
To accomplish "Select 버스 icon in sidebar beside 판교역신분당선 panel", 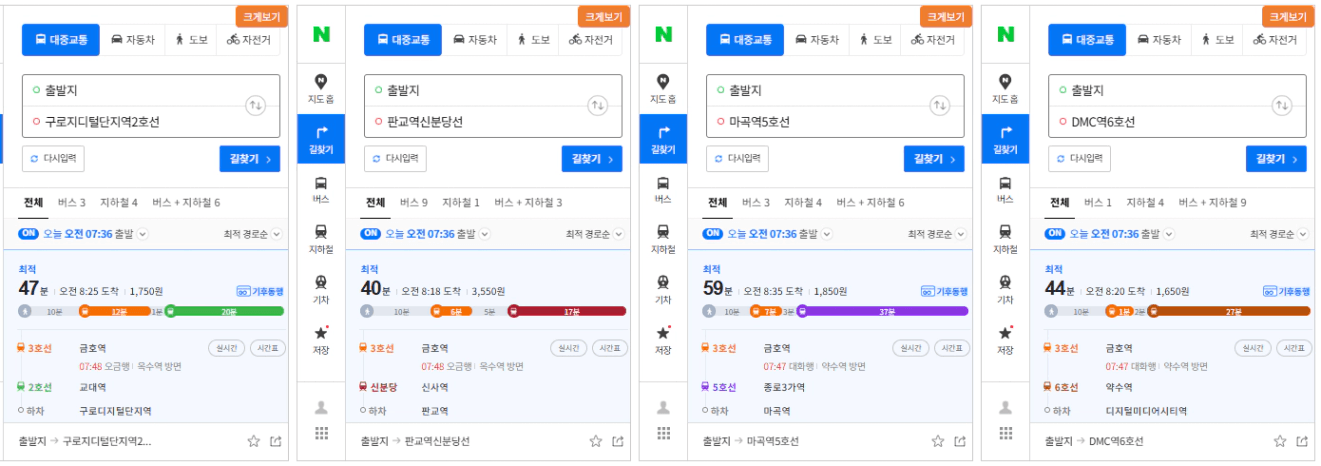I will click(321, 190).
